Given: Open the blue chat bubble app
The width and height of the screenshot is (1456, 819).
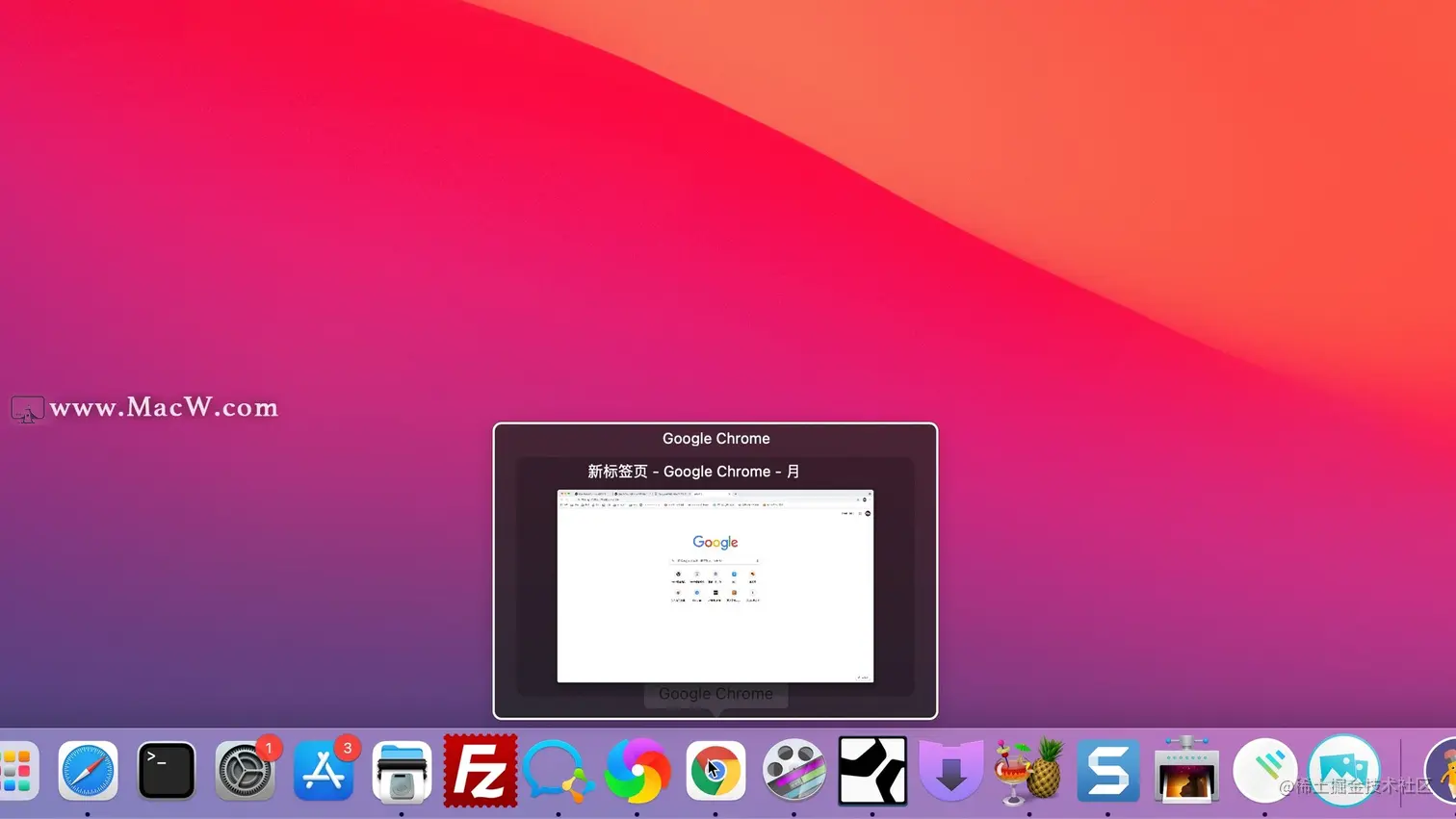Looking at the screenshot, I should coord(559,773).
